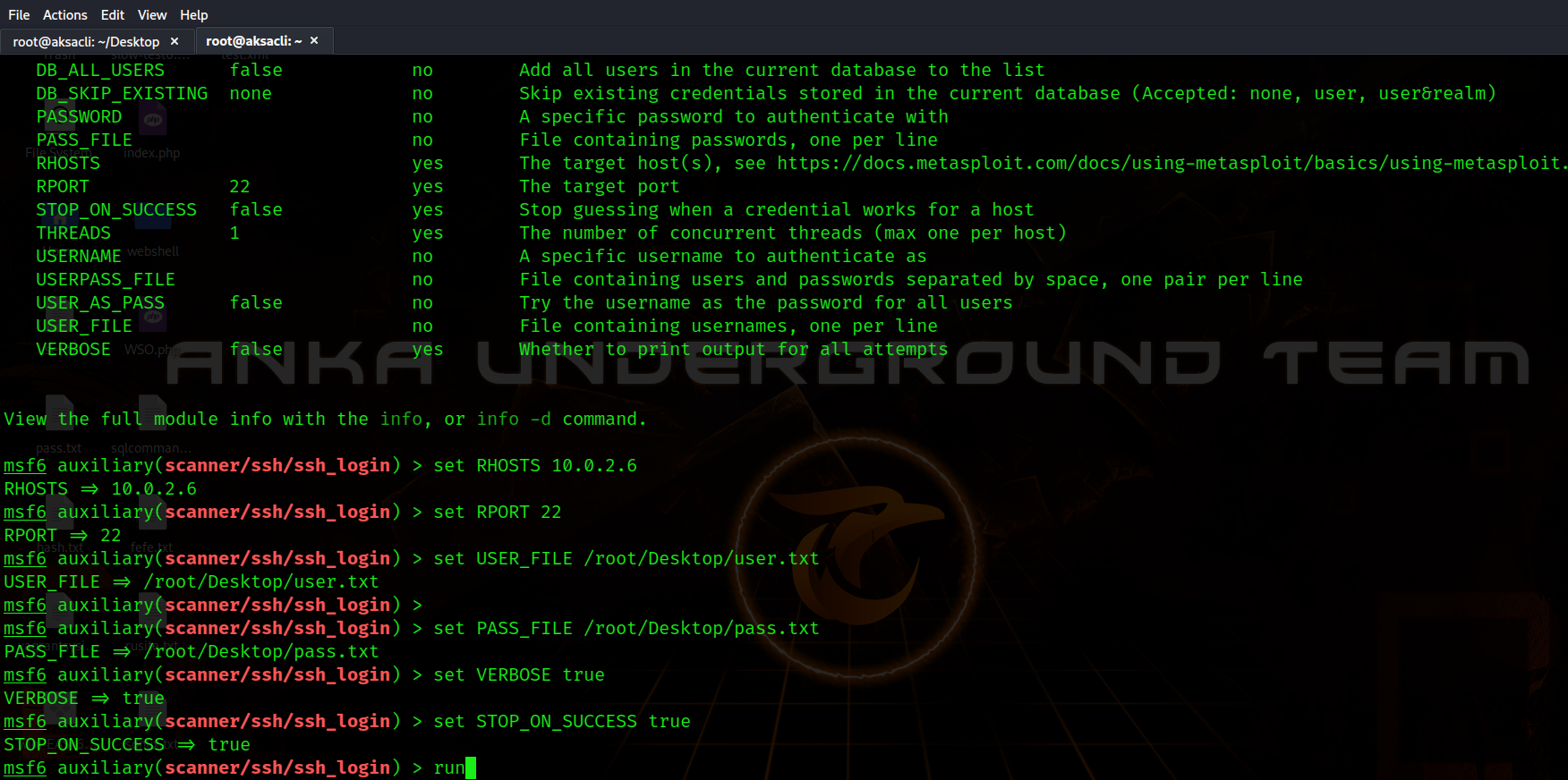The height and width of the screenshot is (780, 1568).
Task: Click output 'USER_FILE => /root/Desktop/user.txt'
Action: click(x=192, y=581)
